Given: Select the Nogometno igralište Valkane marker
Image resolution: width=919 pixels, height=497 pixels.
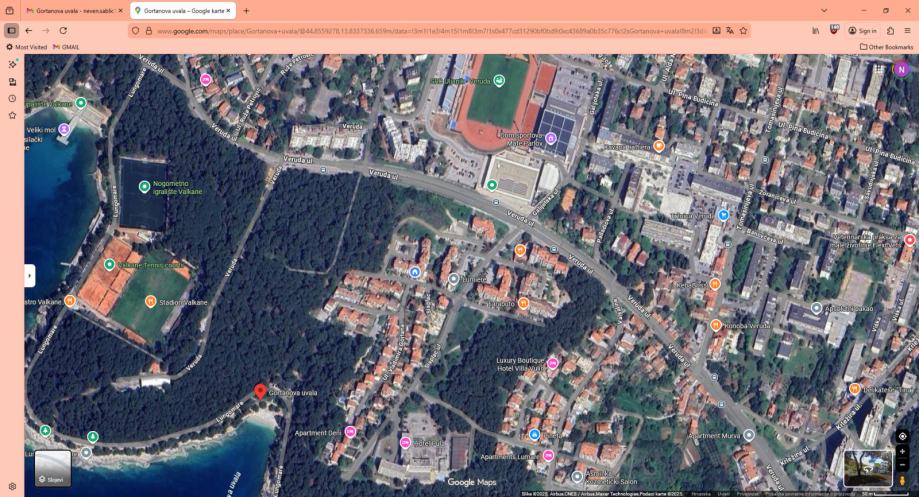Looking at the screenshot, I should point(144,186).
